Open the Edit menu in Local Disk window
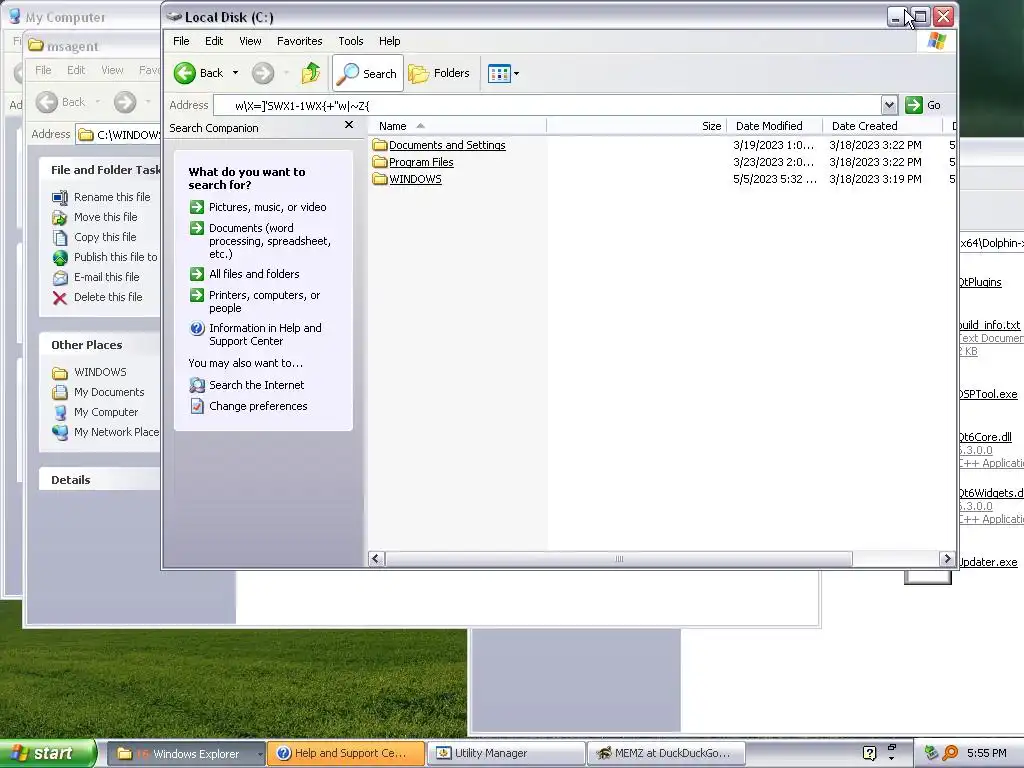Screen dimensions: 1024x768 pos(214,41)
